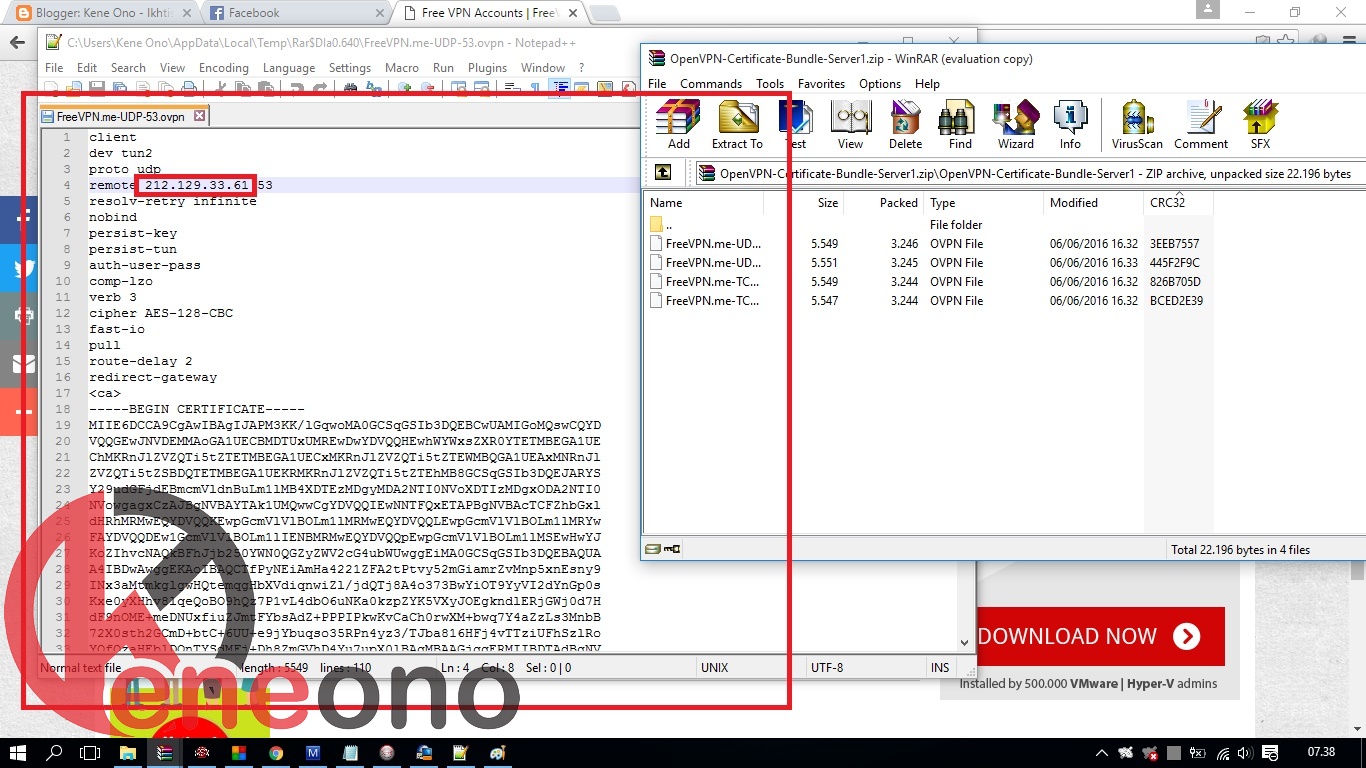1366x768 pixels.
Task: Open the Favorites menu in WinRAR
Action: [821, 84]
